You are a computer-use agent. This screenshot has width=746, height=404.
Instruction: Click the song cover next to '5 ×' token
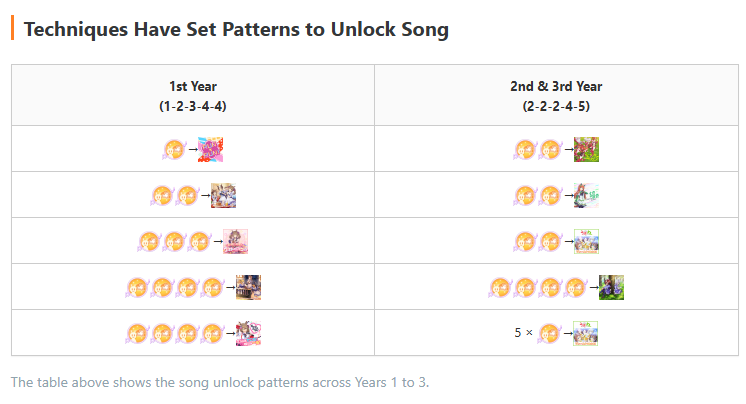click(x=586, y=333)
